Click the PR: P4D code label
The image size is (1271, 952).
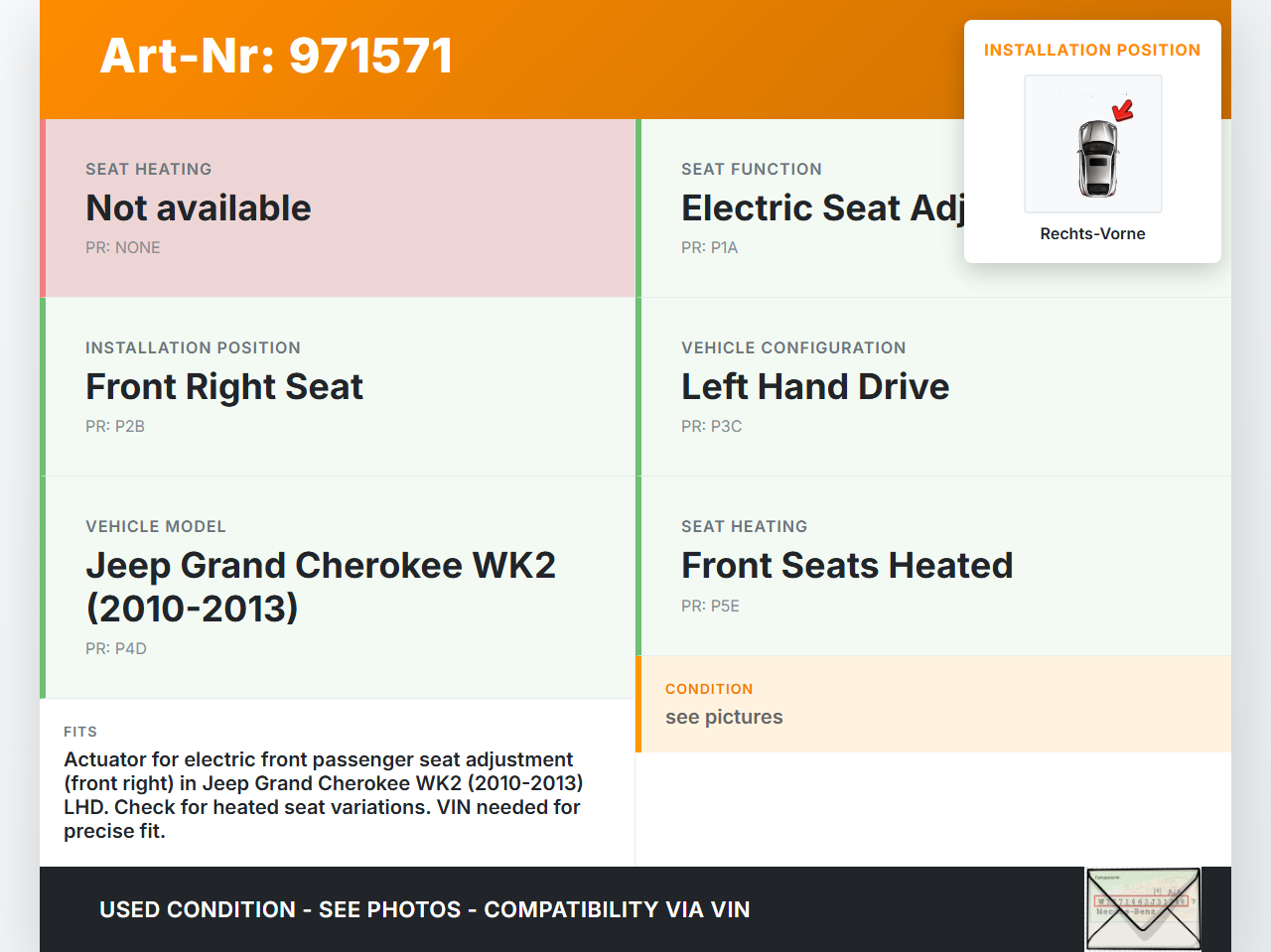tap(116, 648)
